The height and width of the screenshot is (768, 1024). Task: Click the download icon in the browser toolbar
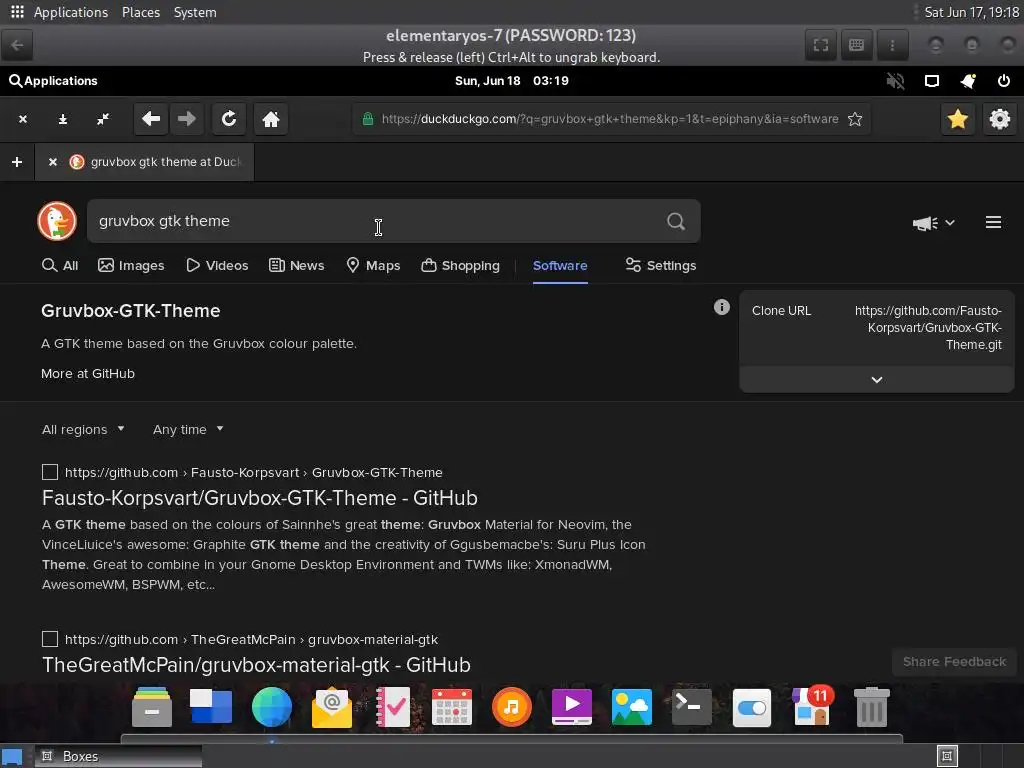[63, 120]
